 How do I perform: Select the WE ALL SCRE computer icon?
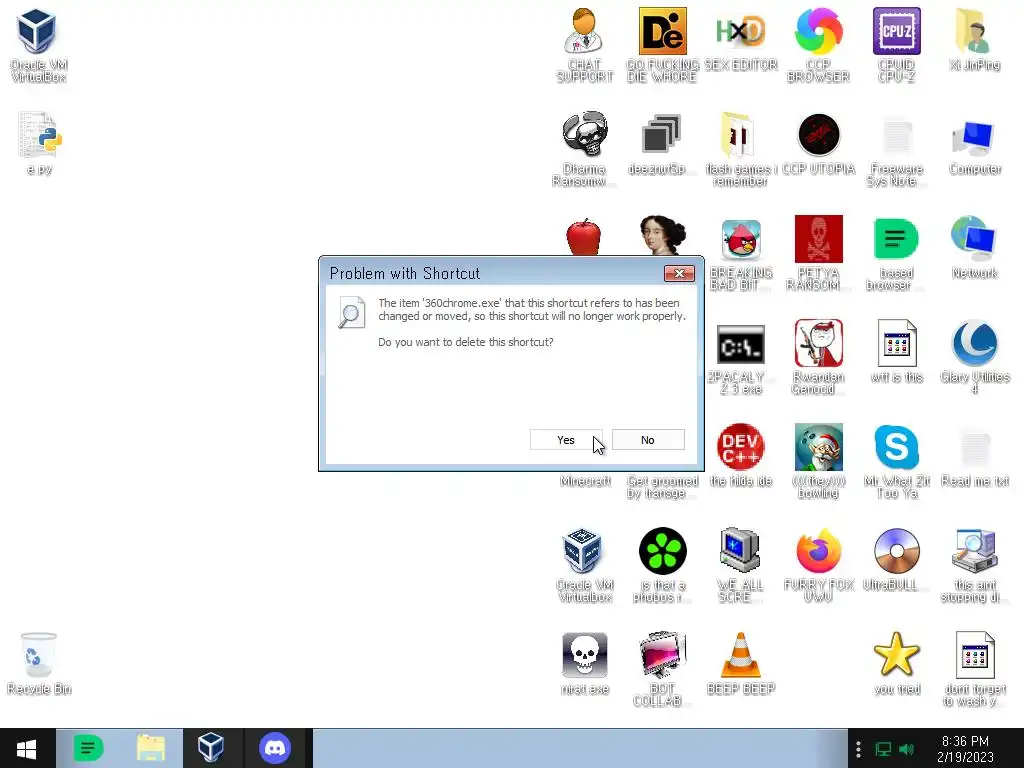click(x=741, y=565)
